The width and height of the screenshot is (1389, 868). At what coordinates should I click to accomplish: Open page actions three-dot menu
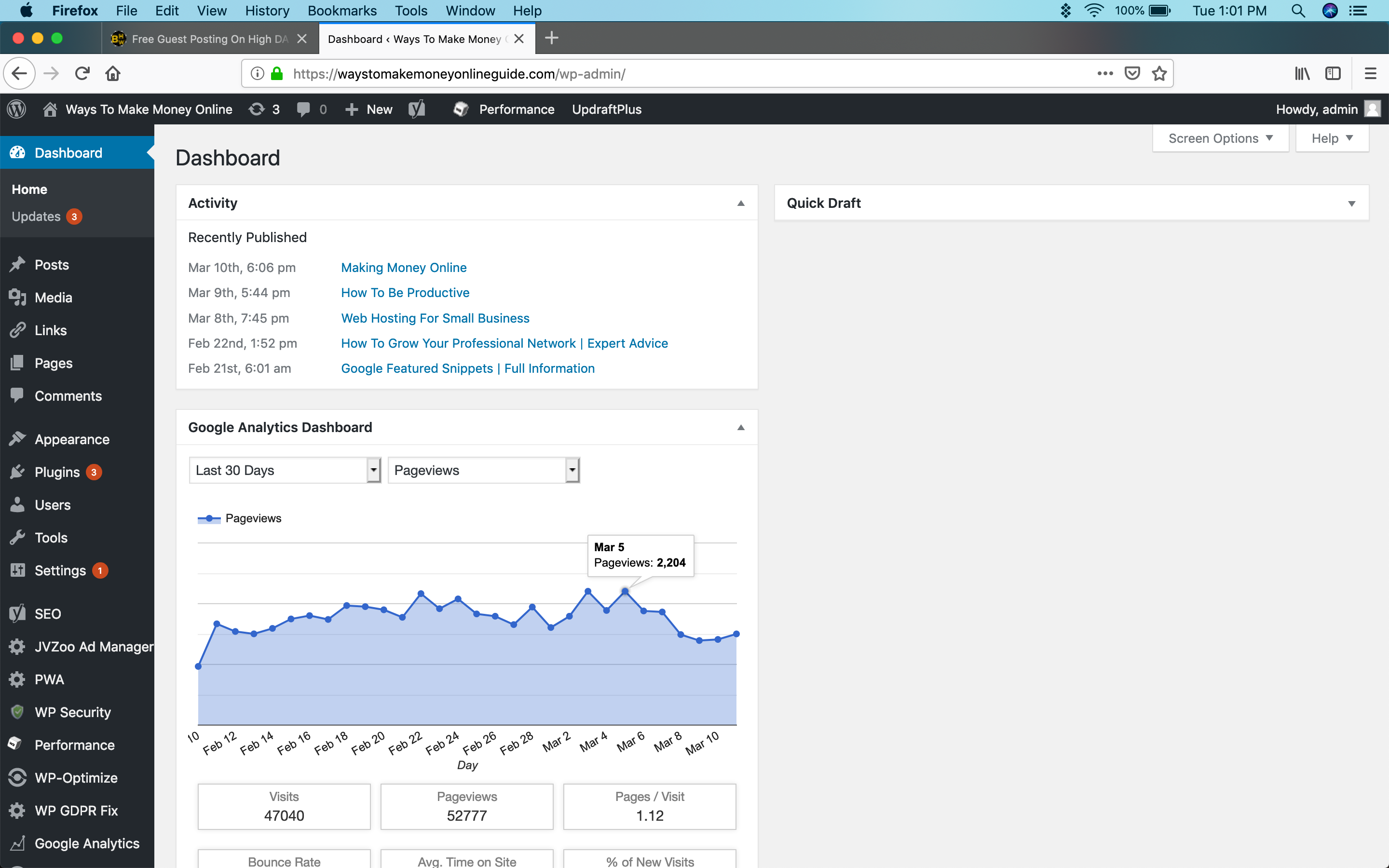point(1105,73)
